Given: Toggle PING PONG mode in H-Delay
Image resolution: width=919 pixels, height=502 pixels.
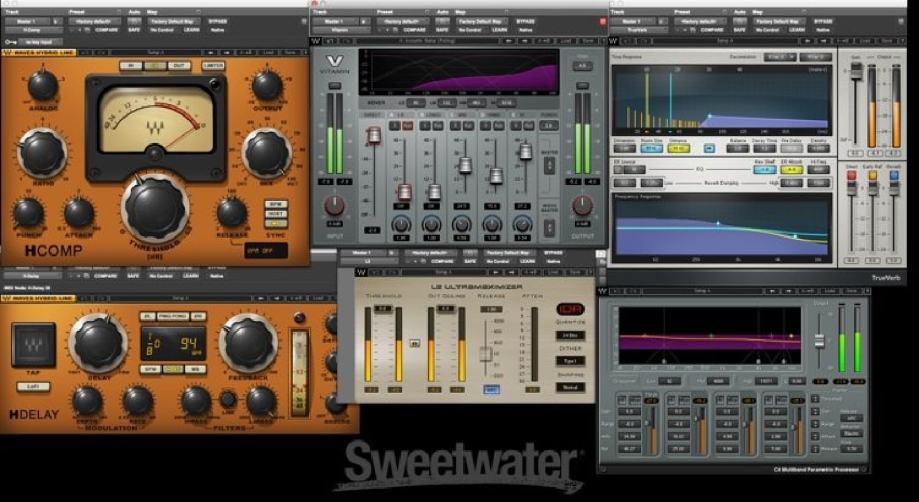Looking at the screenshot, I should pos(173,316).
